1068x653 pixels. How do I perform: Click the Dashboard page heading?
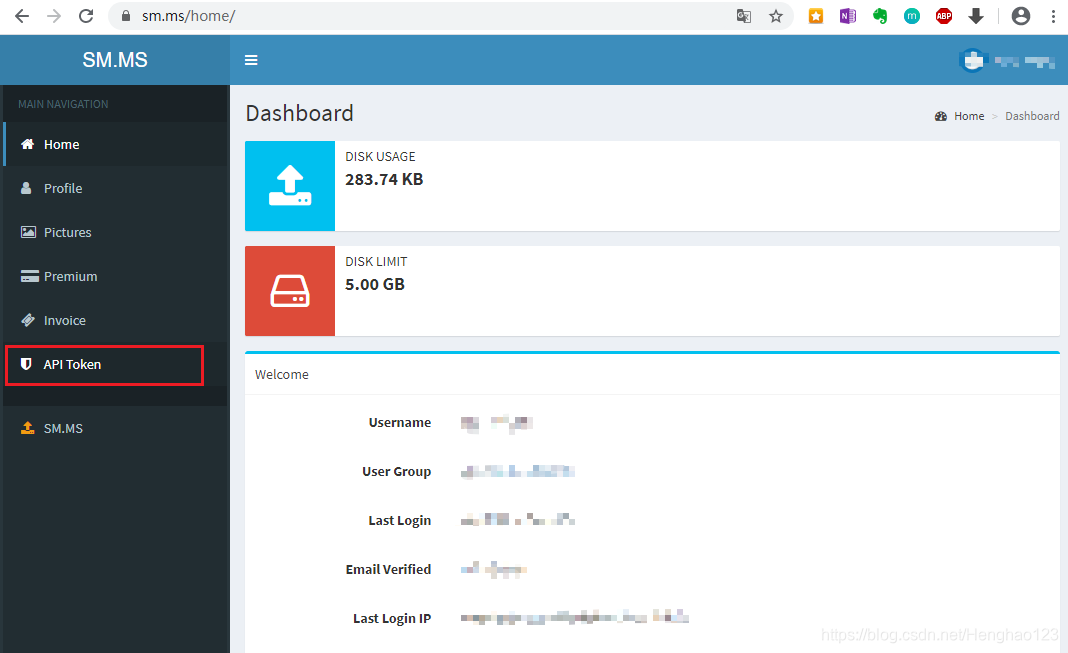(300, 113)
